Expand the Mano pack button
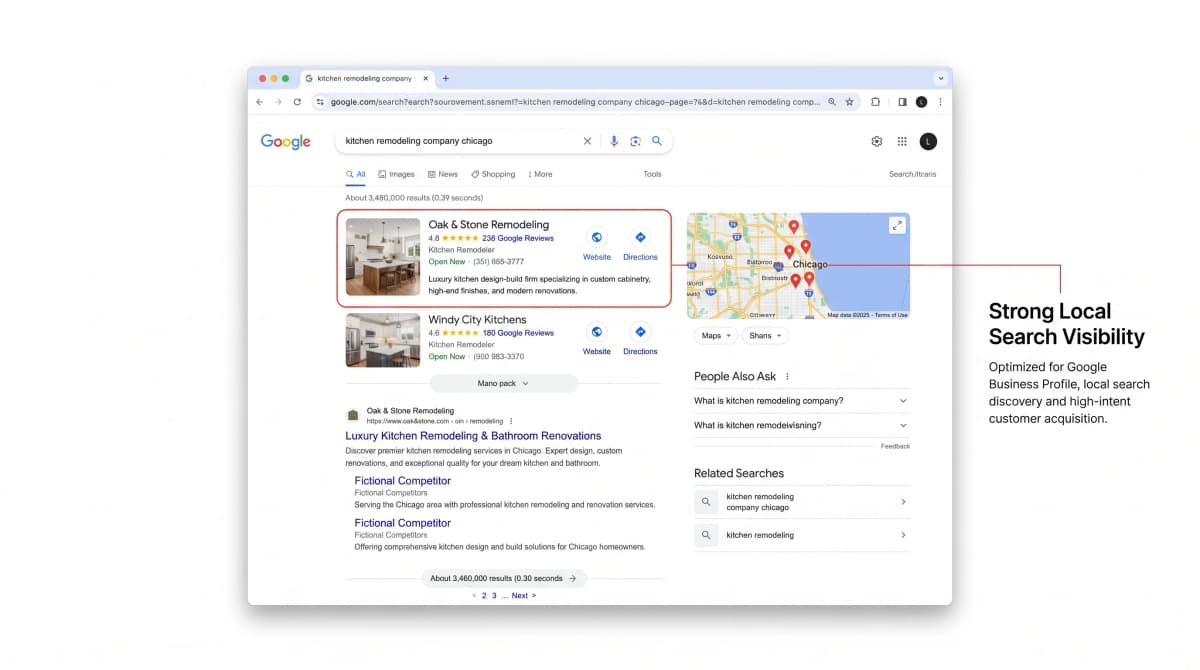The height and width of the screenshot is (670, 1200). pyautogui.click(x=504, y=383)
